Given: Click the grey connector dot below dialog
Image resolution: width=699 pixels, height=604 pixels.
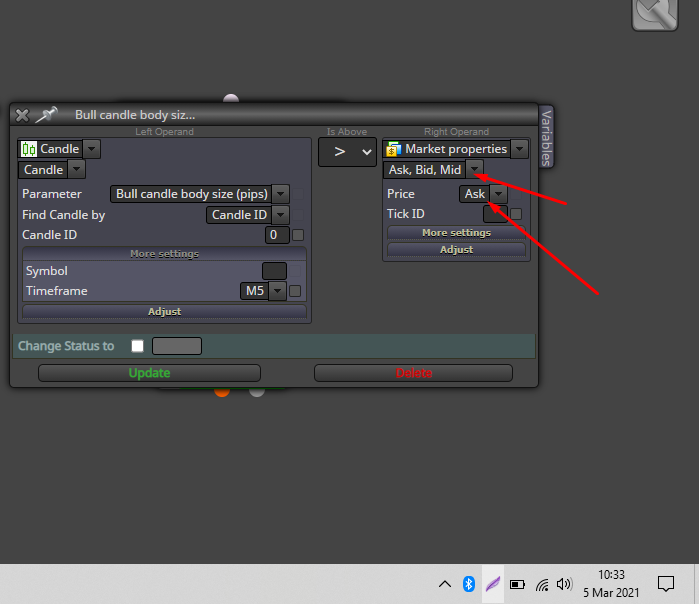Looking at the screenshot, I should click(x=257, y=392).
